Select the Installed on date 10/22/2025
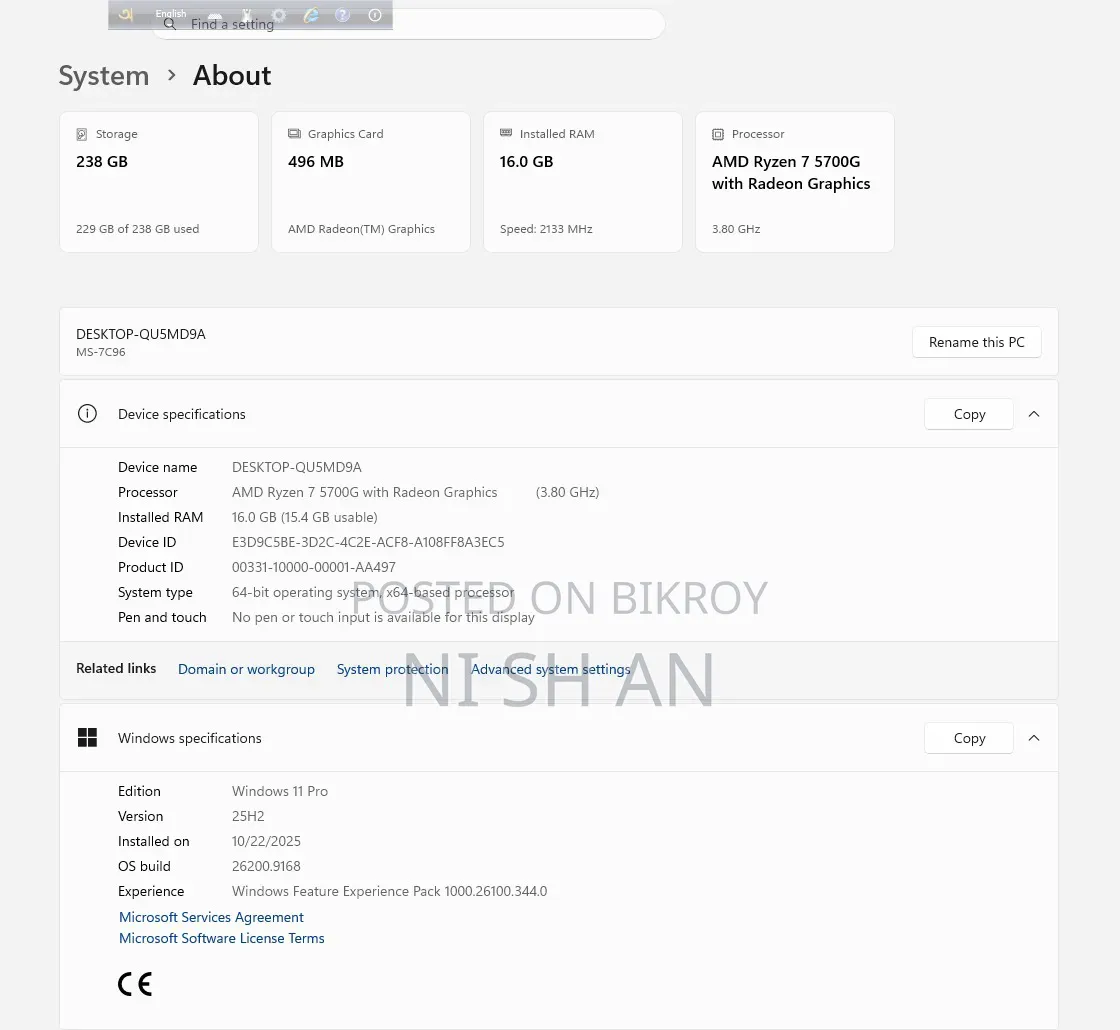The image size is (1120, 1030). 266,841
